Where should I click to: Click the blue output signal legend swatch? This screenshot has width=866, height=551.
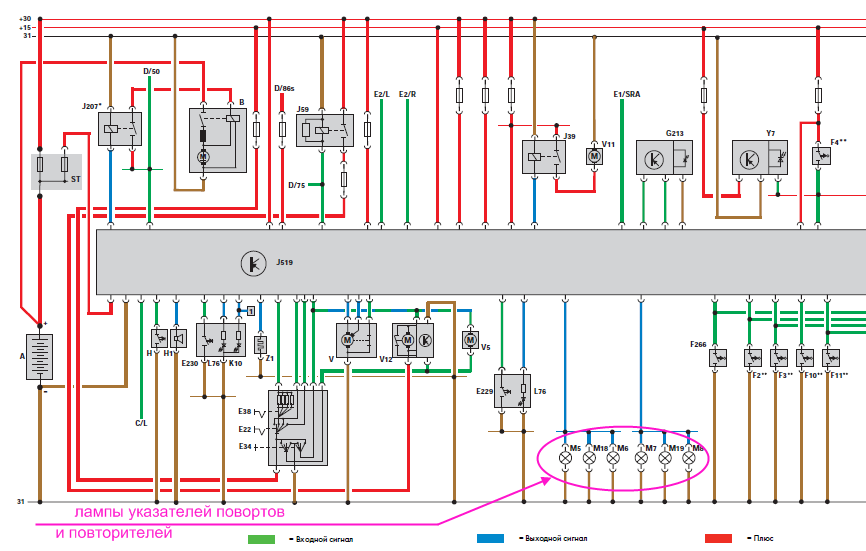tap(490, 538)
